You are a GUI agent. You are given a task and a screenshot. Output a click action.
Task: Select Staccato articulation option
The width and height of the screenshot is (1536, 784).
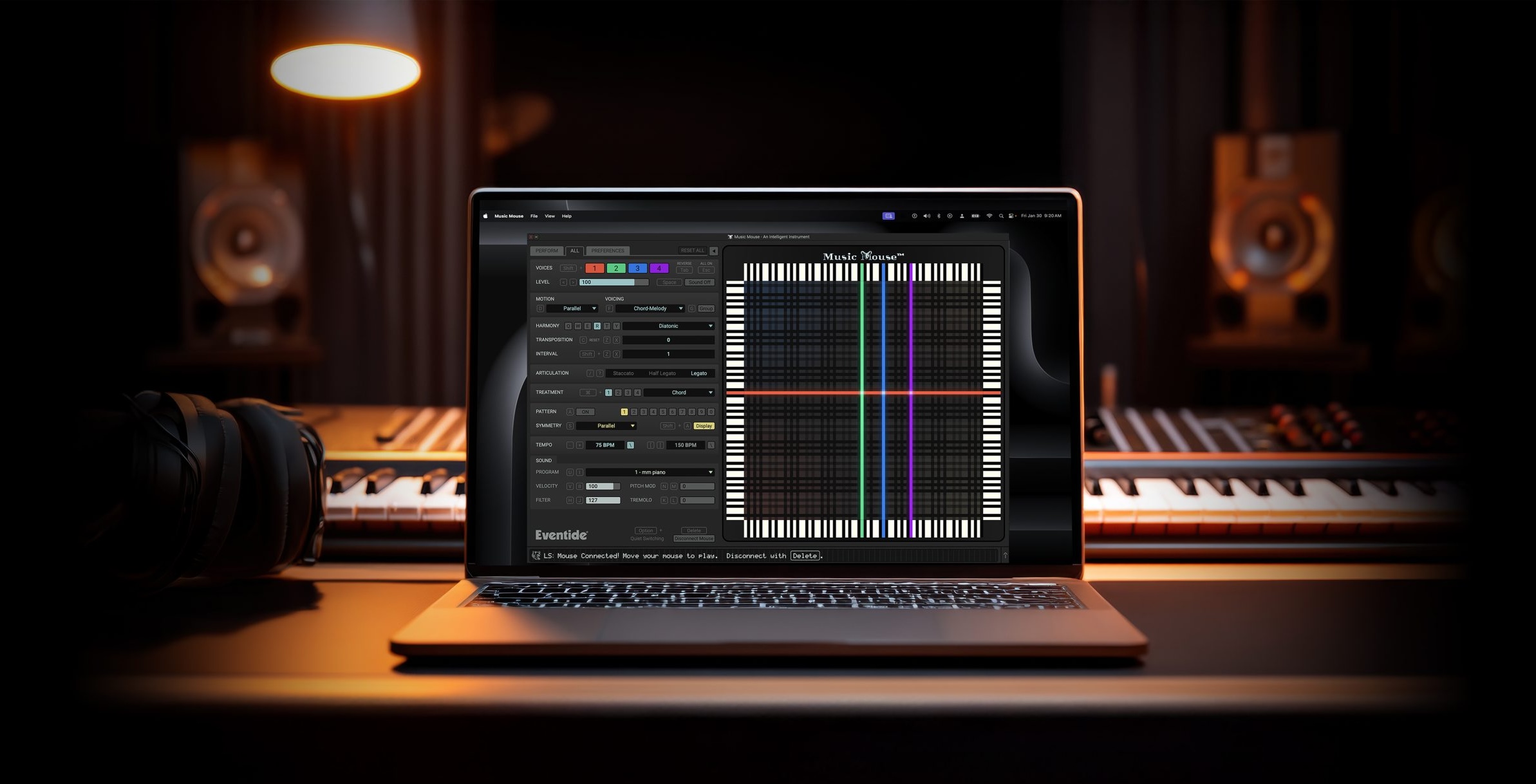(623, 373)
